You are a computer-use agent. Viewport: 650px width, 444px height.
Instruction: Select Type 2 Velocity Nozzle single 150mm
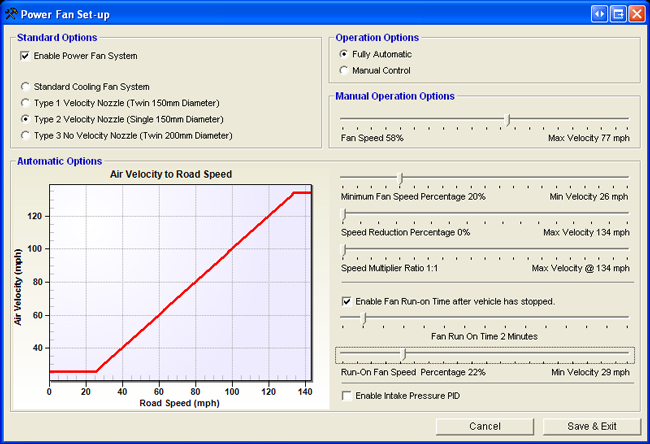(26, 119)
